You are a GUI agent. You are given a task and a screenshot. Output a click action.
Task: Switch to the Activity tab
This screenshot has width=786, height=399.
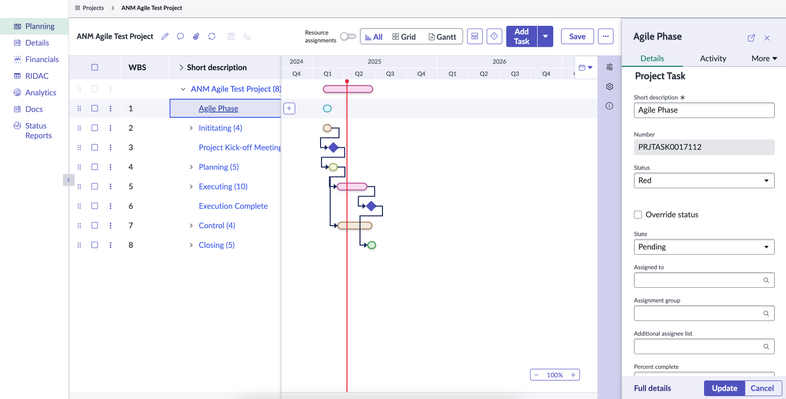713,59
